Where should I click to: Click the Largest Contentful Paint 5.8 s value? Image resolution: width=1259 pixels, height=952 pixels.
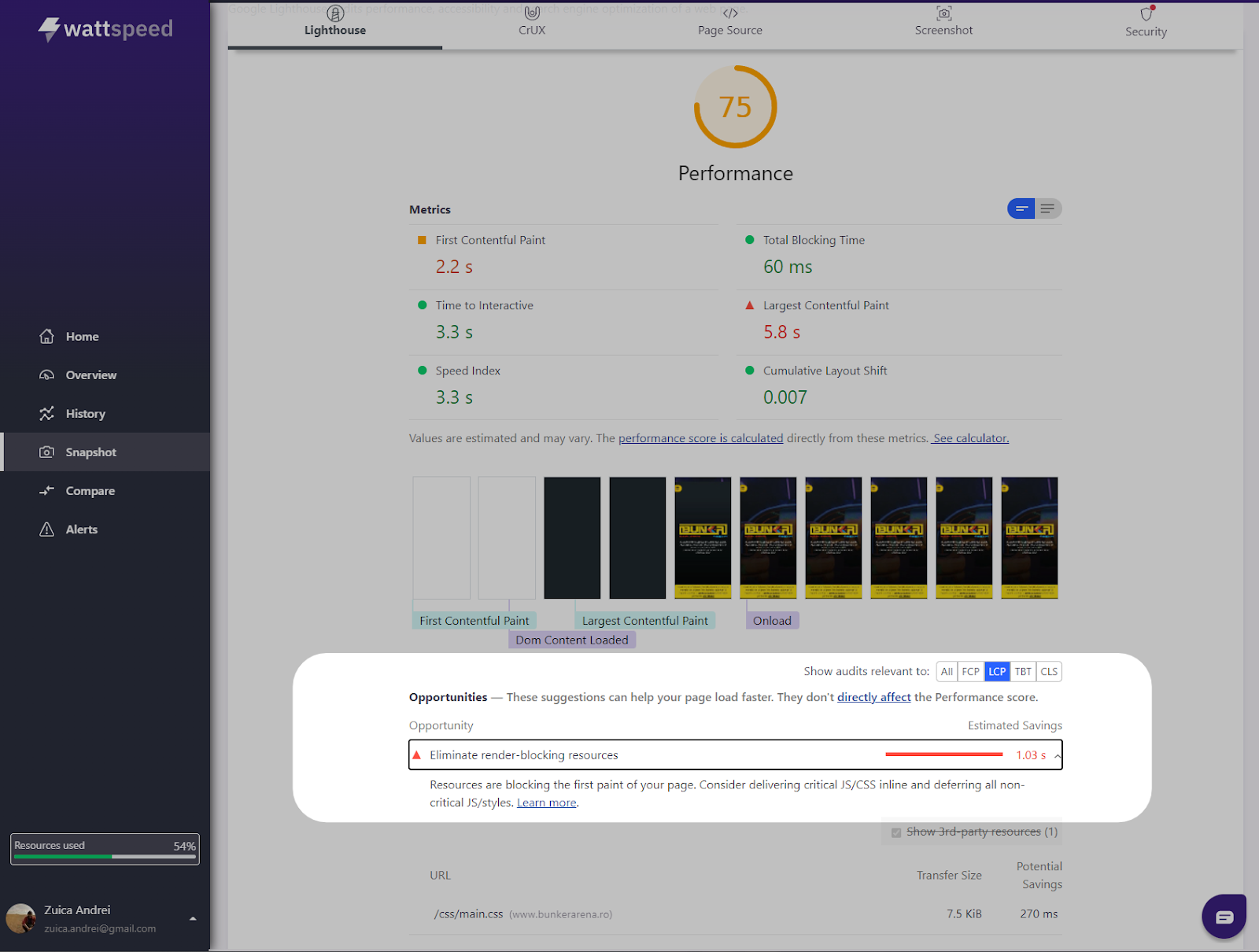781,332
